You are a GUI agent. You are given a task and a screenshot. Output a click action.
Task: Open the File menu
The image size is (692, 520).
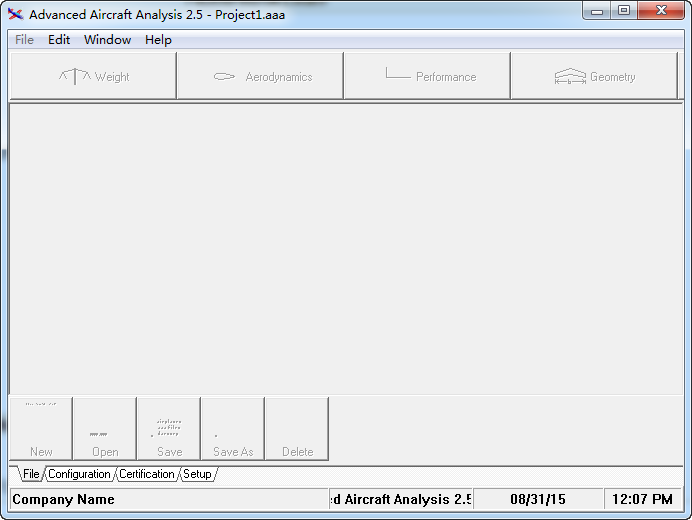point(24,40)
